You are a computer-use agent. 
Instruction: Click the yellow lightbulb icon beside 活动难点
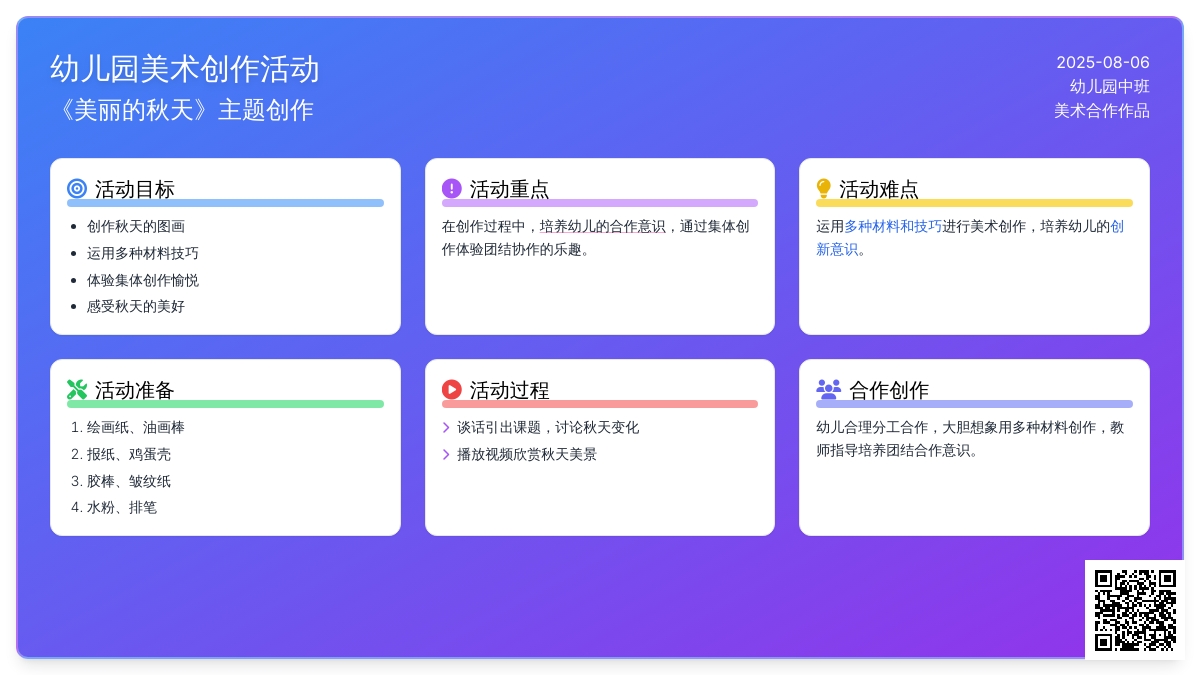[x=824, y=188]
